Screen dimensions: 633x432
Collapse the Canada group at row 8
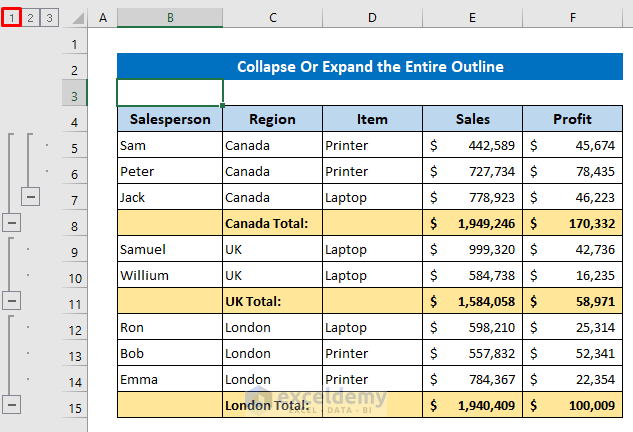click(x=12, y=223)
